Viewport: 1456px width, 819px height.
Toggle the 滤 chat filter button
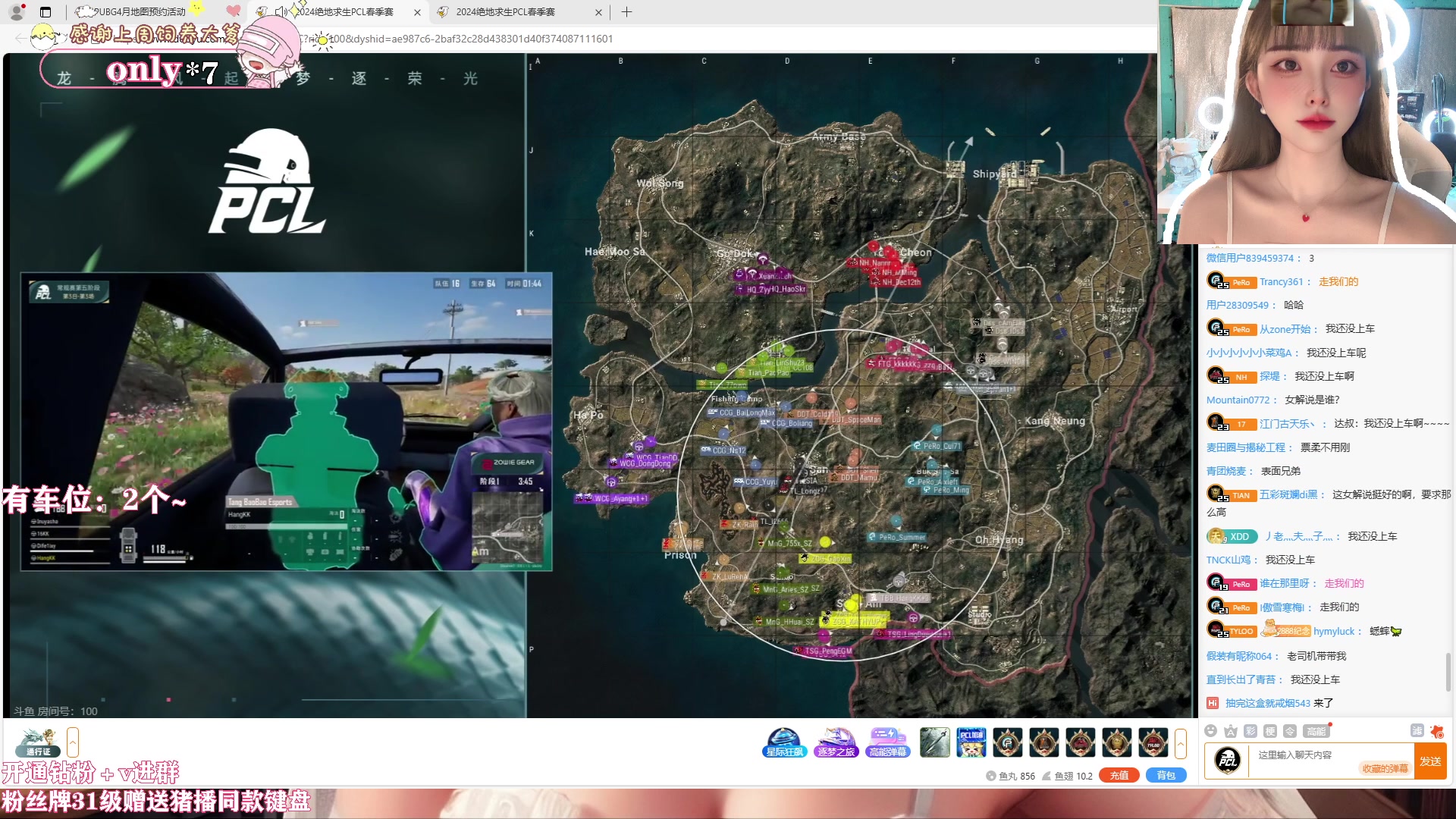click(x=1417, y=730)
